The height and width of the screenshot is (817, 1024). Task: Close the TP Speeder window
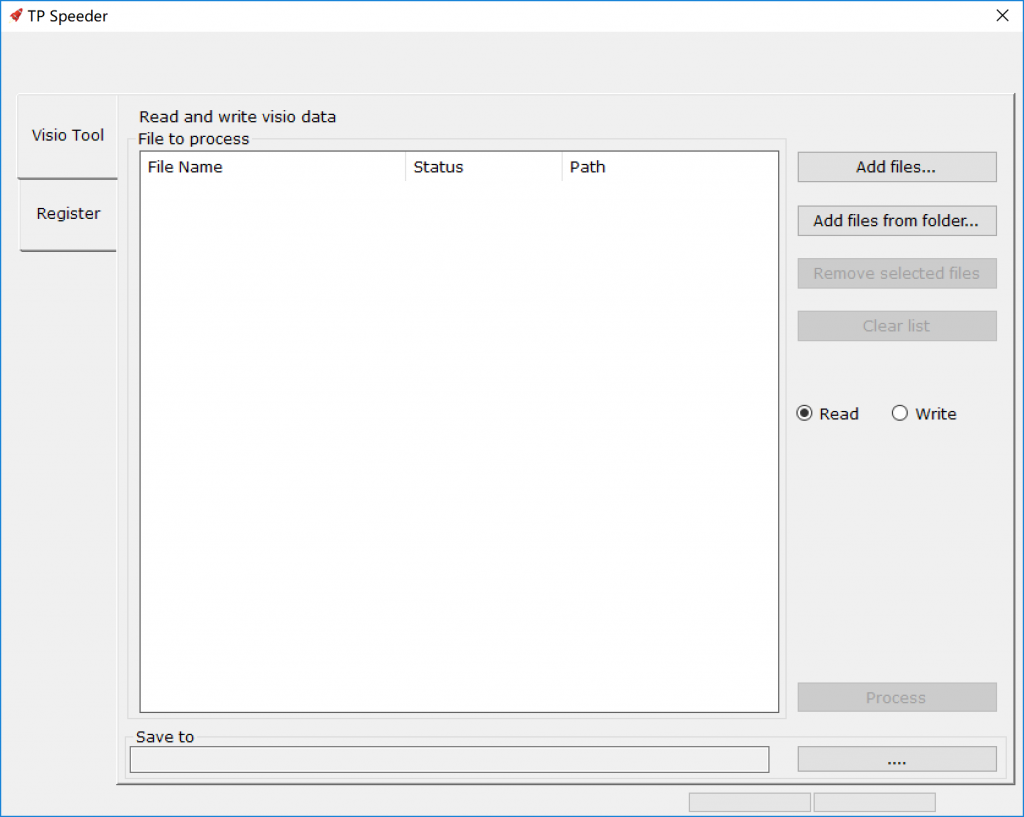click(x=1002, y=15)
